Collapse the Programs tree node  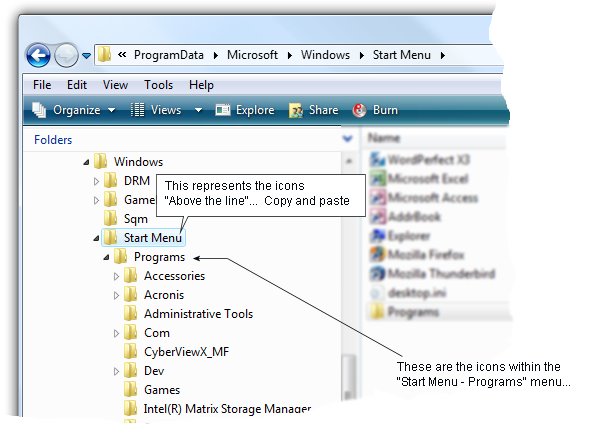(106, 257)
